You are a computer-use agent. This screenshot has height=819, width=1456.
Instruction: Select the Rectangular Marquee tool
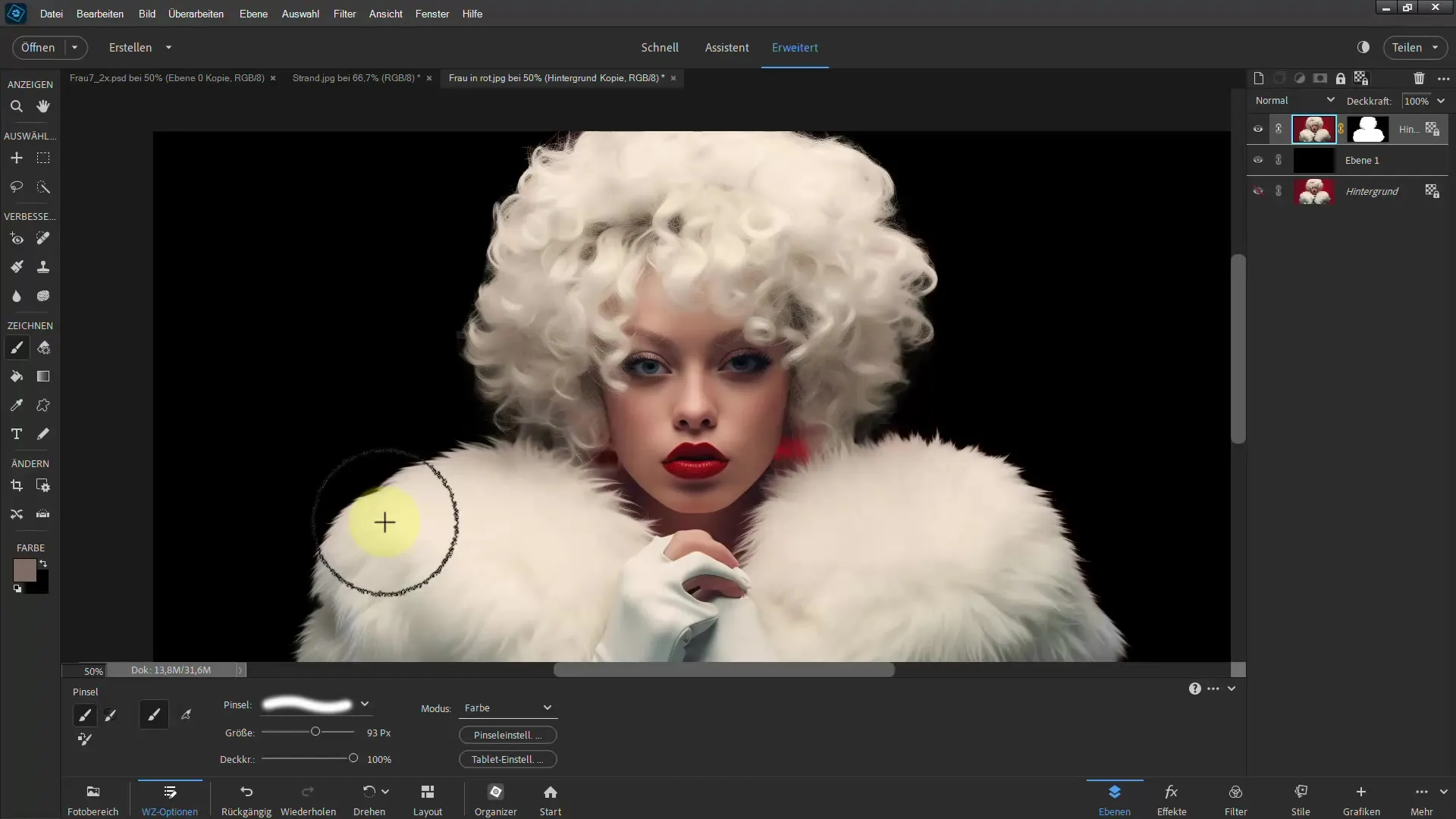pyautogui.click(x=43, y=158)
